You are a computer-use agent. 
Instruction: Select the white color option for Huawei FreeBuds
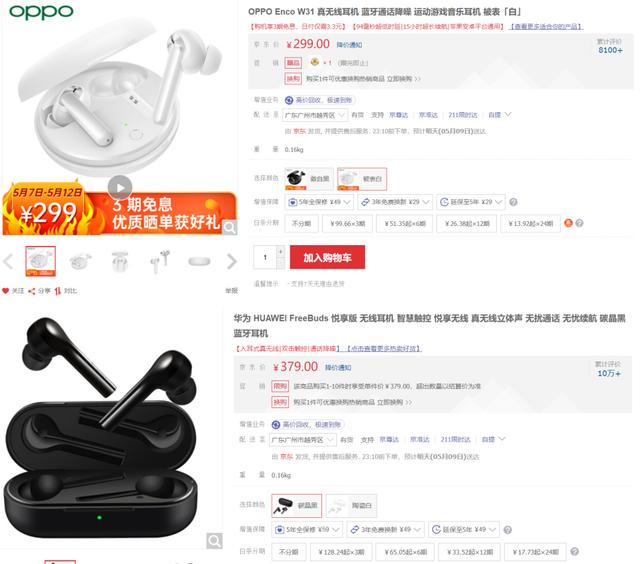[x=351, y=506]
